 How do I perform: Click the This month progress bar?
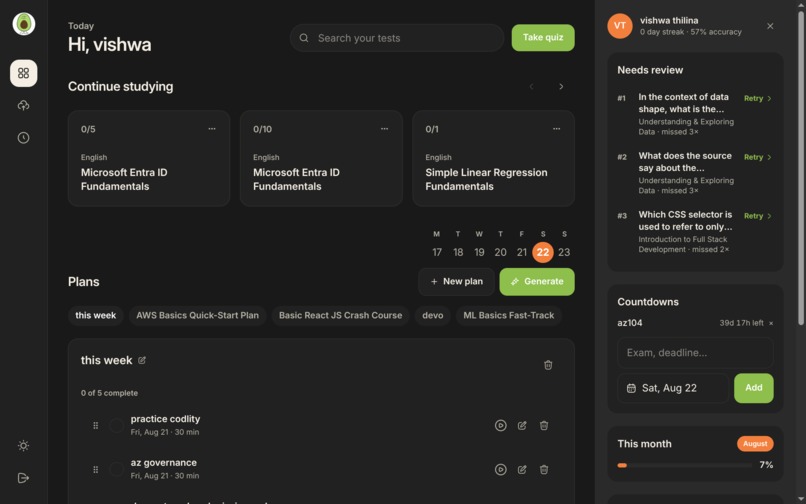coord(685,465)
